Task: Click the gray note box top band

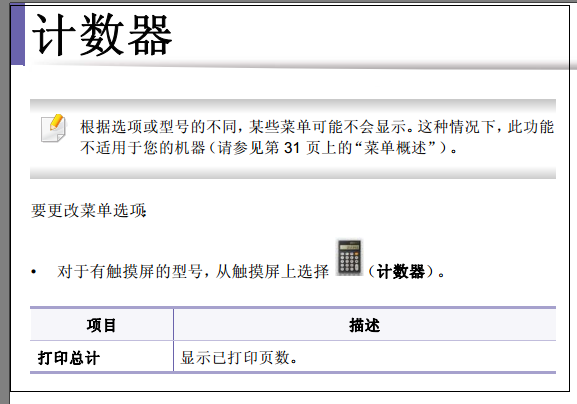Action: [x=293, y=105]
